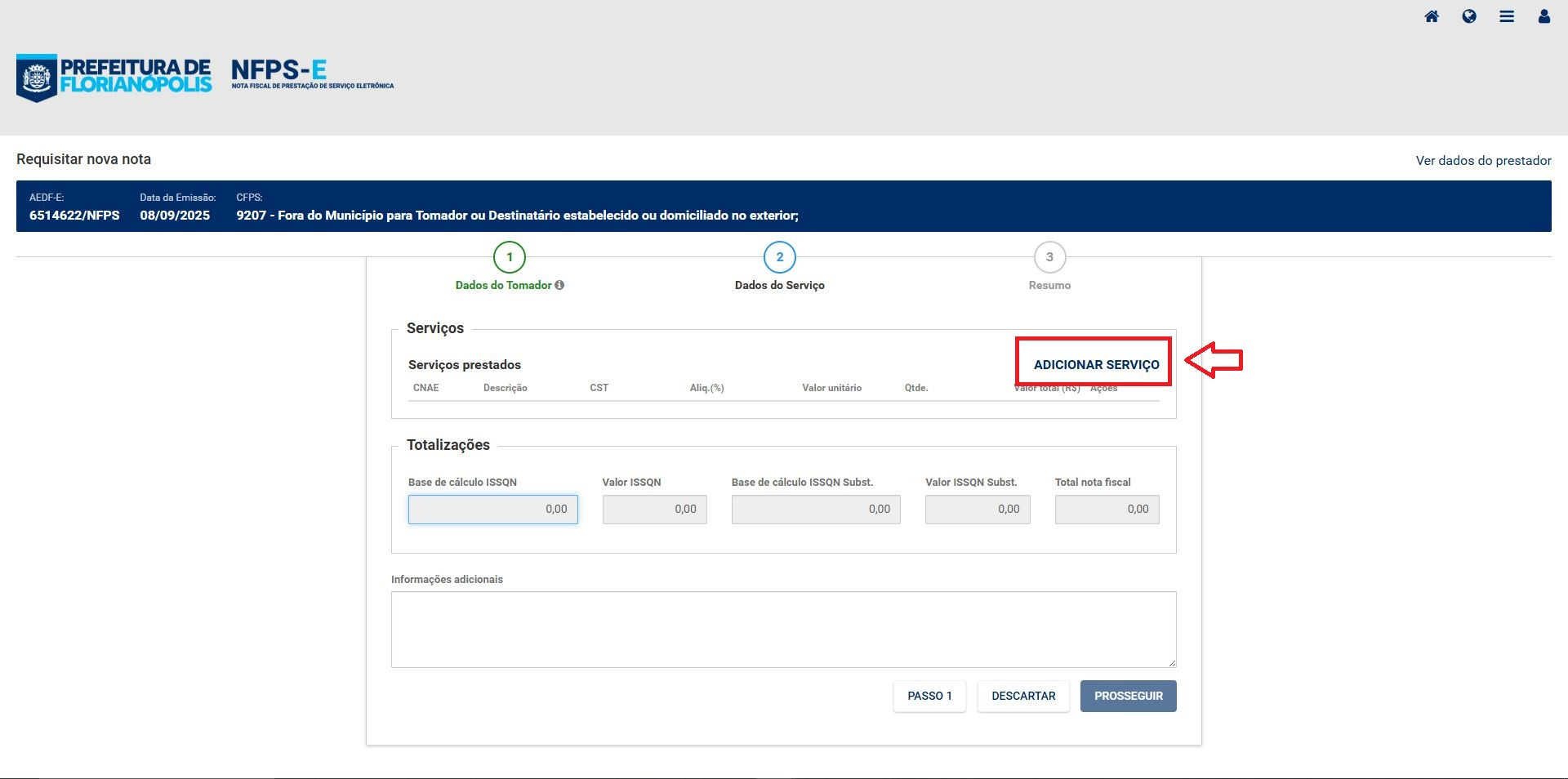Open Ver dados do prestador link
Screen dimensions: 1568x779
pos(1482,161)
